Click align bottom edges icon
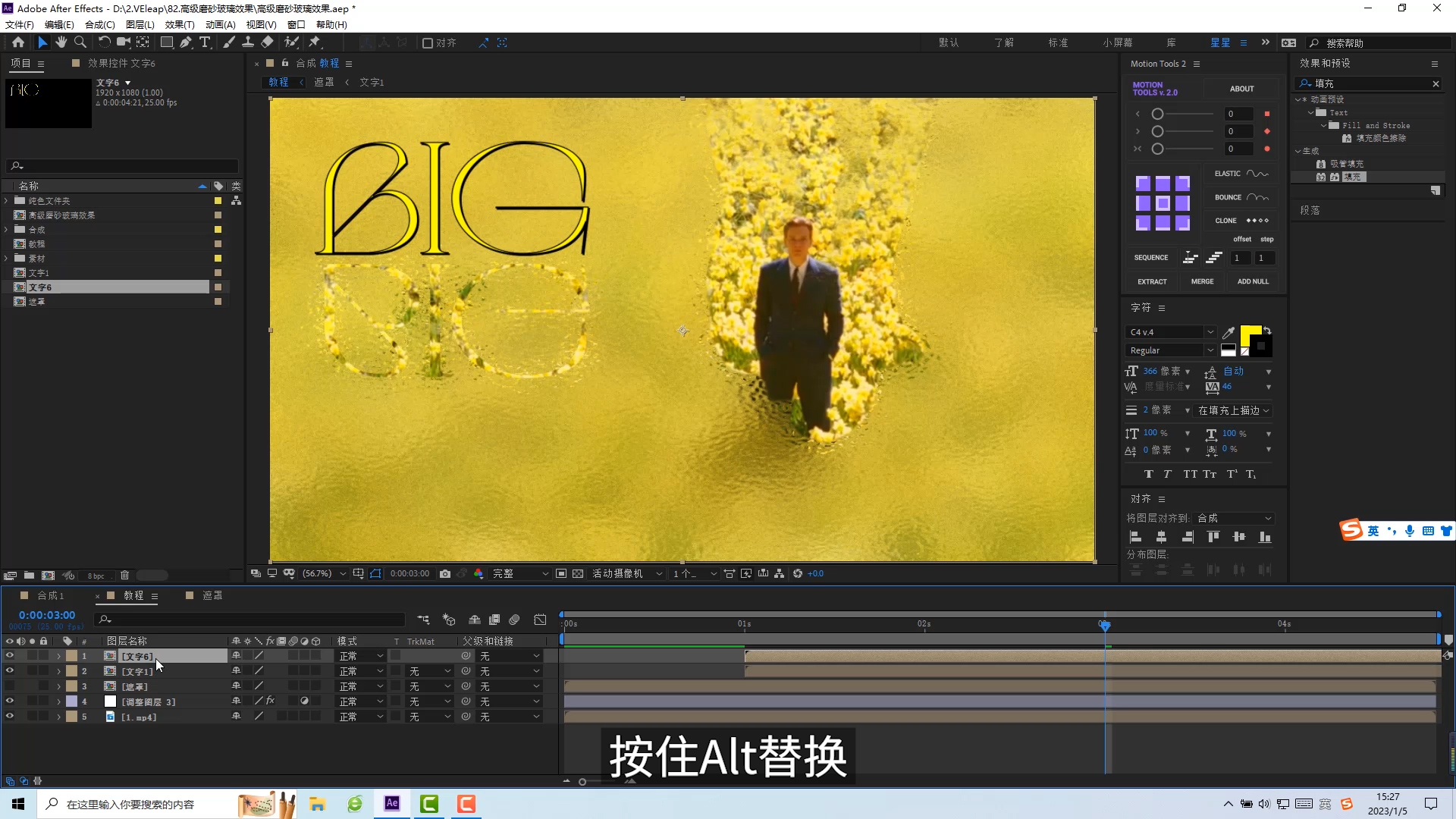This screenshot has width=1456, height=819. tap(1265, 537)
